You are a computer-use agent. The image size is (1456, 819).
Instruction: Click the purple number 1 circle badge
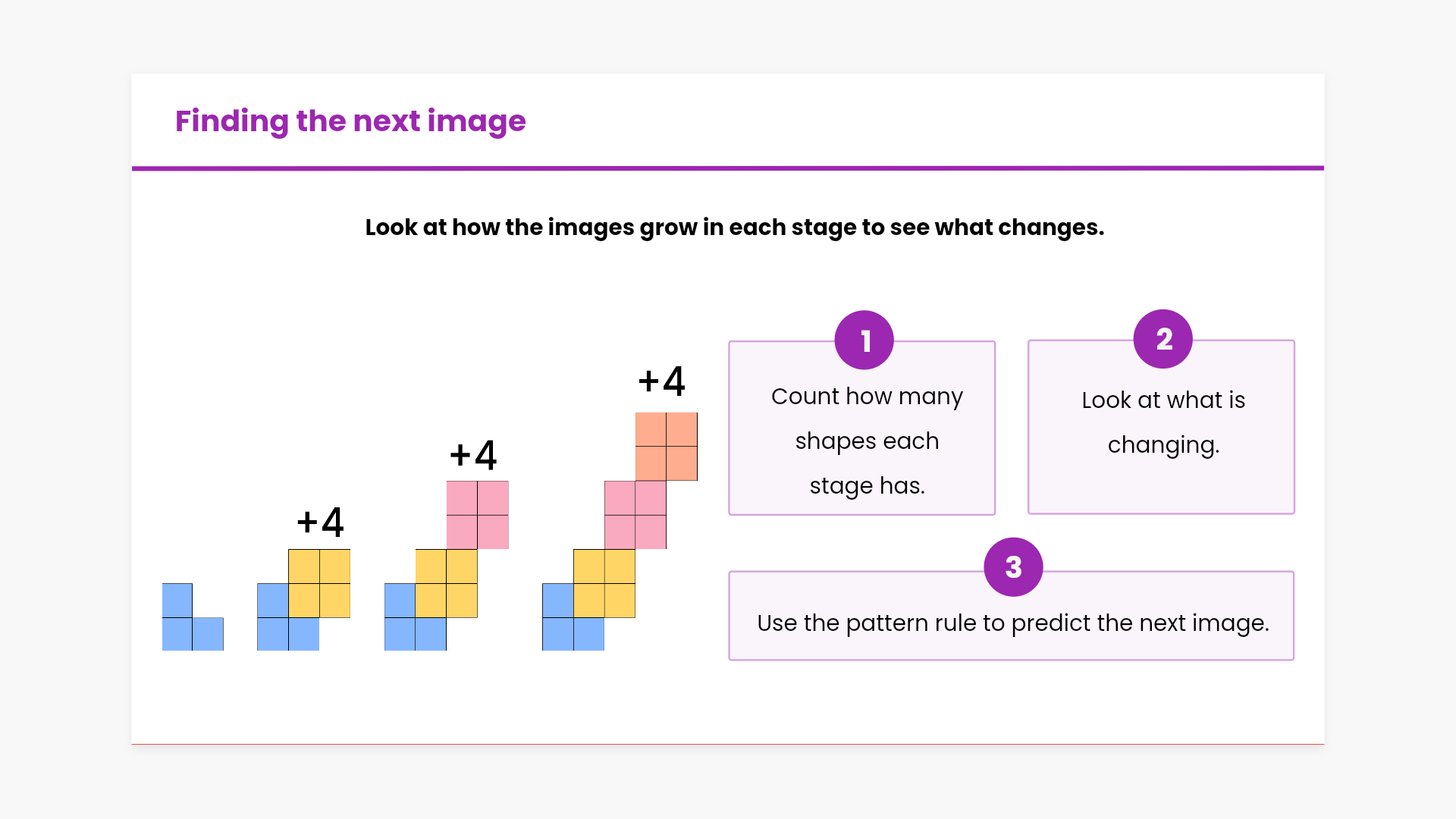coord(864,340)
